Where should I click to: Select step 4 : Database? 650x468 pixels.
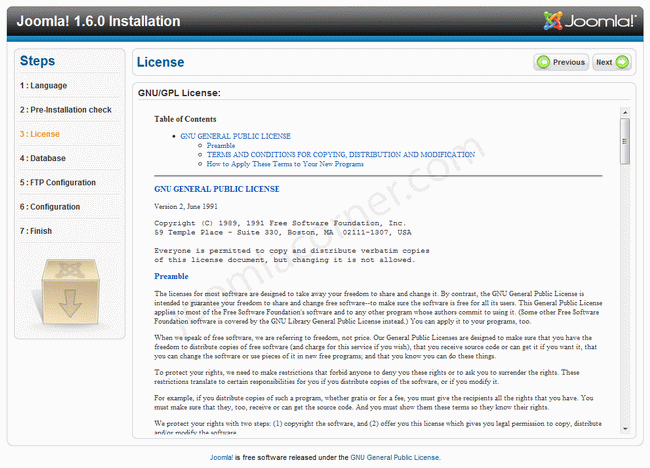coord(43,158)
